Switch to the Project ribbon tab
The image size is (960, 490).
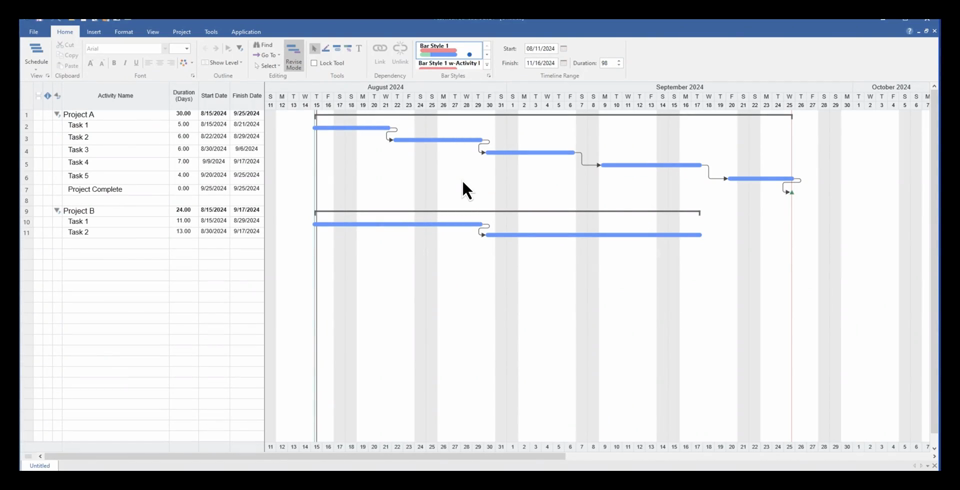click(181, 32)
